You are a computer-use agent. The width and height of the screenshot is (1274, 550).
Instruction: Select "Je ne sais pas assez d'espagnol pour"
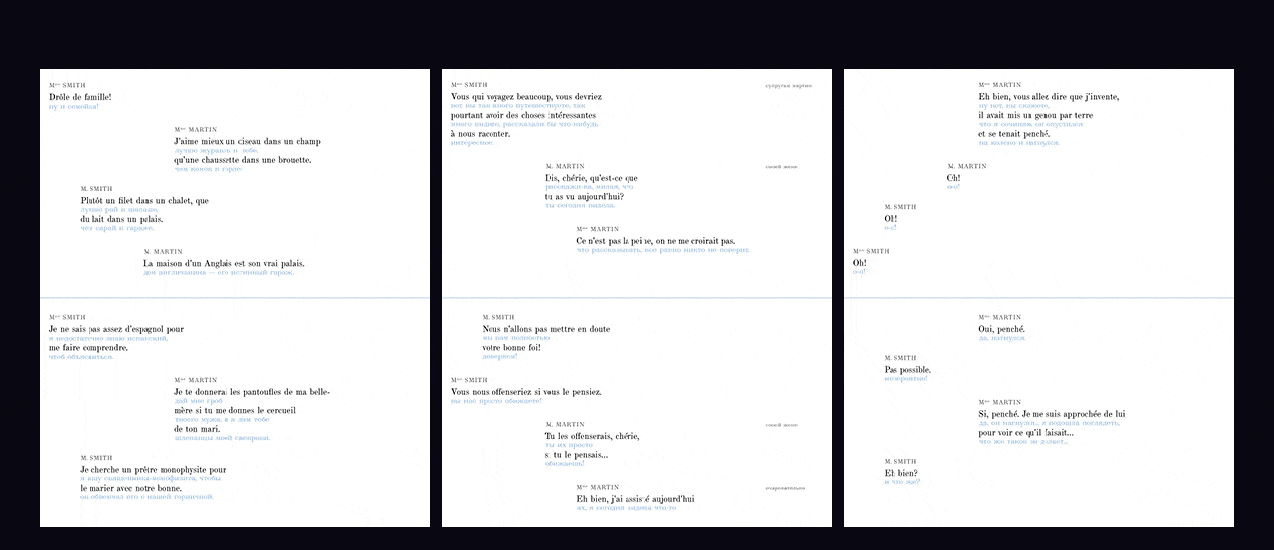point(116,329)
